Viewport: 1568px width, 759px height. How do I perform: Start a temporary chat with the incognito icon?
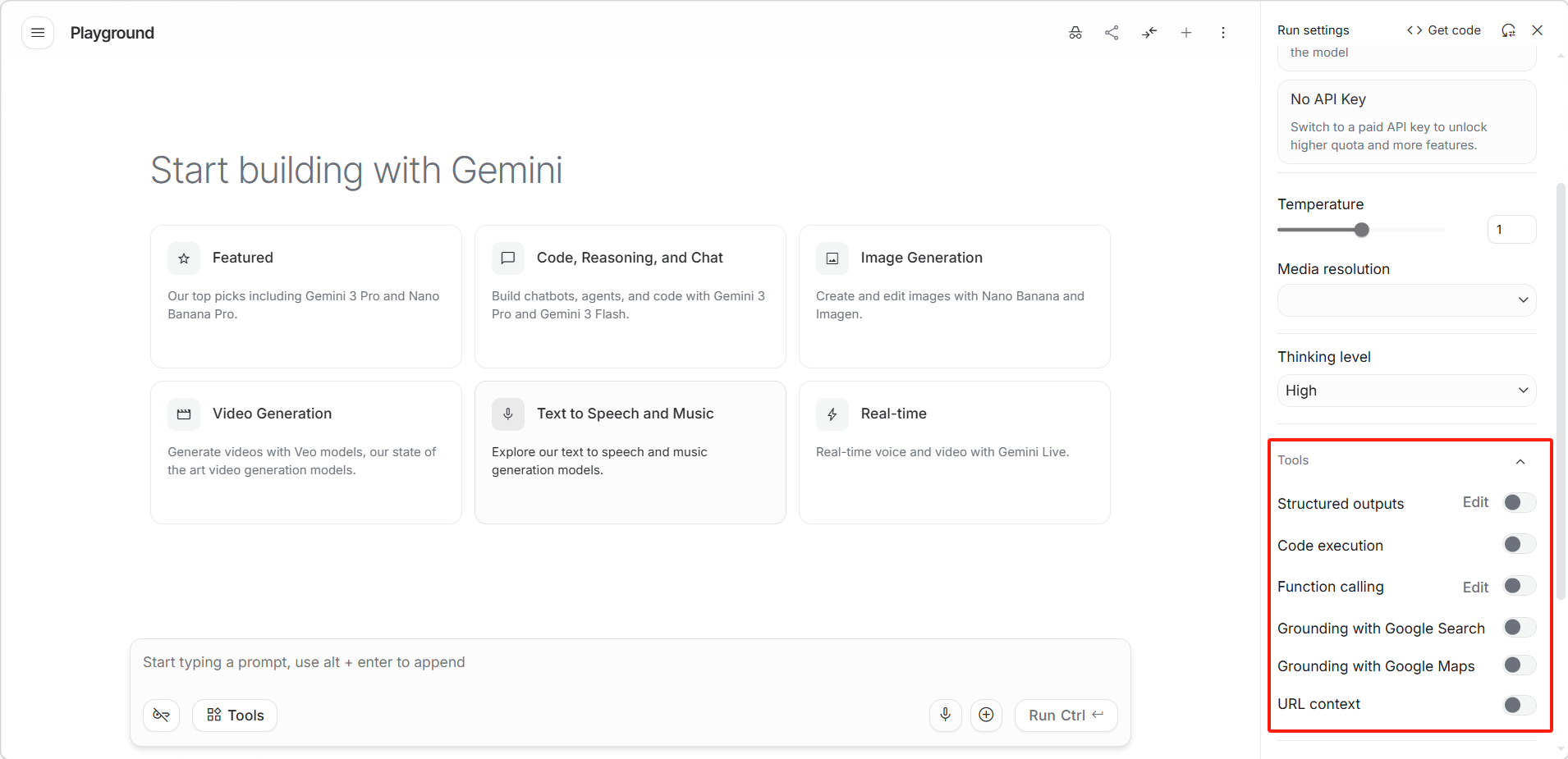tap(1075, 33)
